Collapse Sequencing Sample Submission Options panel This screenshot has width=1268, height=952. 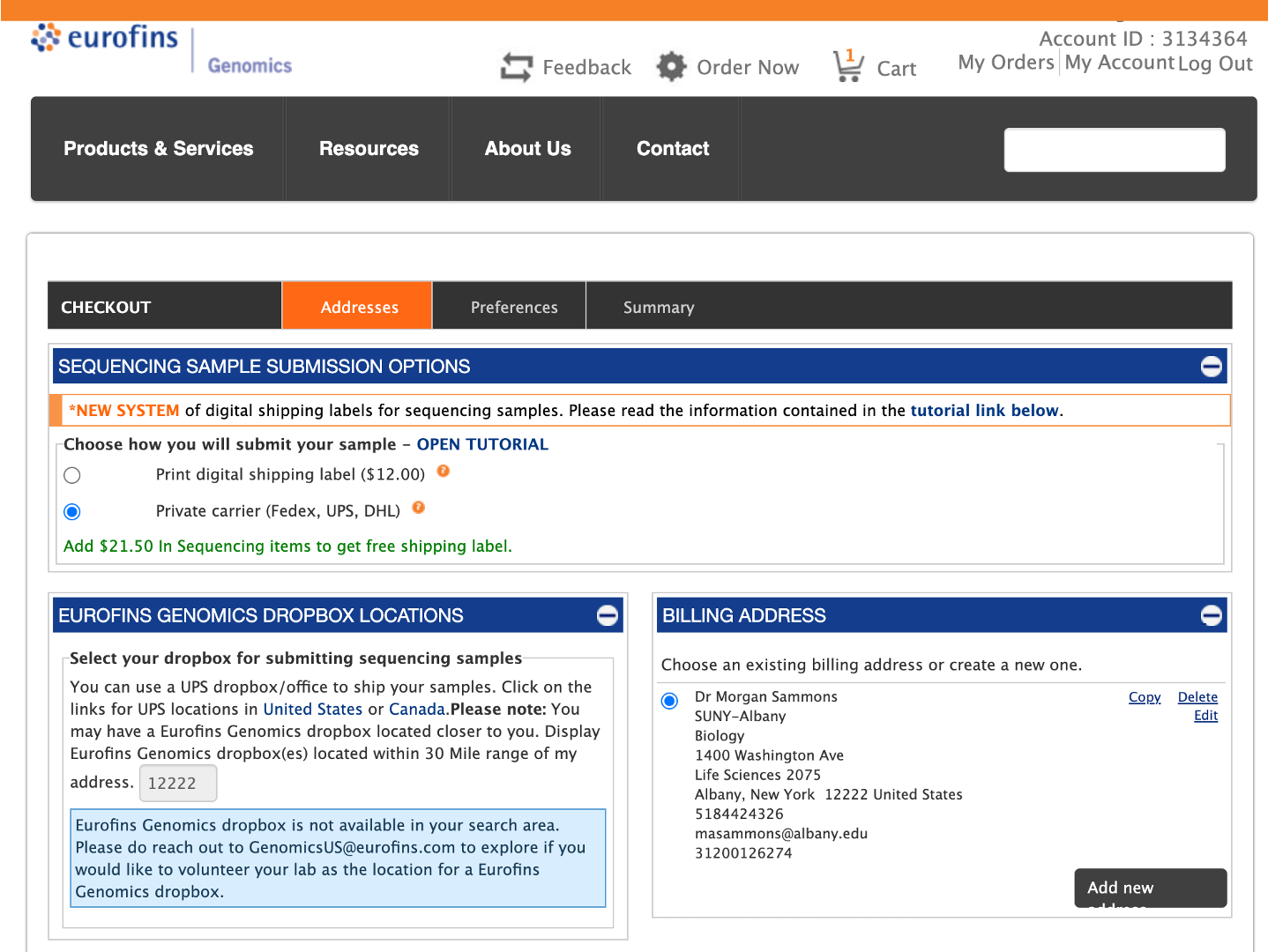(x=1212, y=367)
